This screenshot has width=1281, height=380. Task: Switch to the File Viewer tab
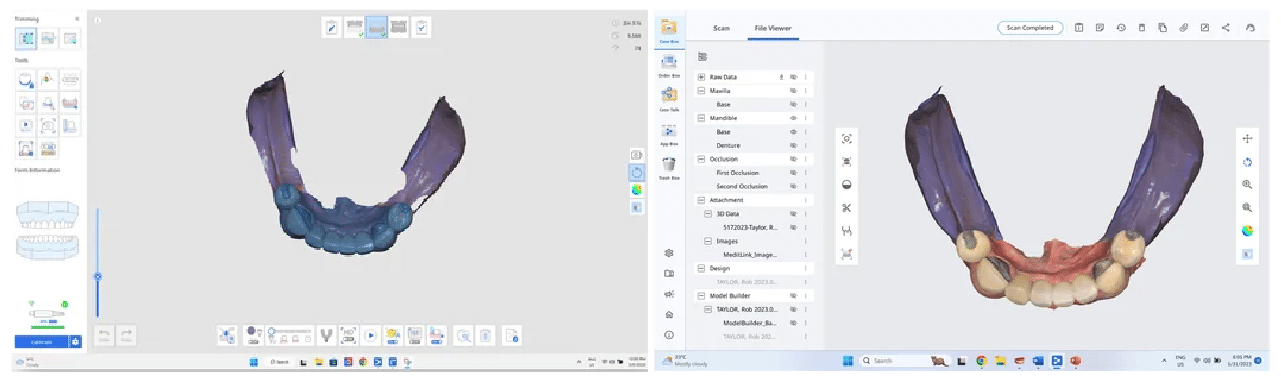point(773,28)
